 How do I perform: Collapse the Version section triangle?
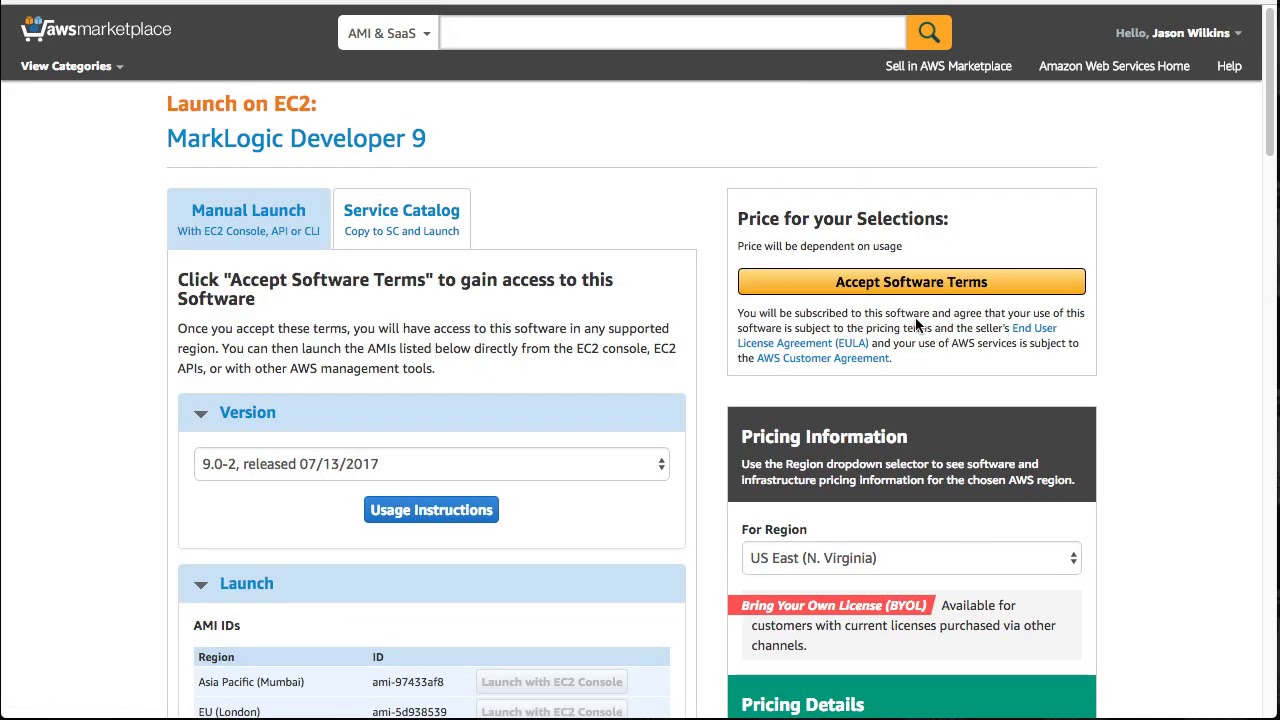(200, 413)
